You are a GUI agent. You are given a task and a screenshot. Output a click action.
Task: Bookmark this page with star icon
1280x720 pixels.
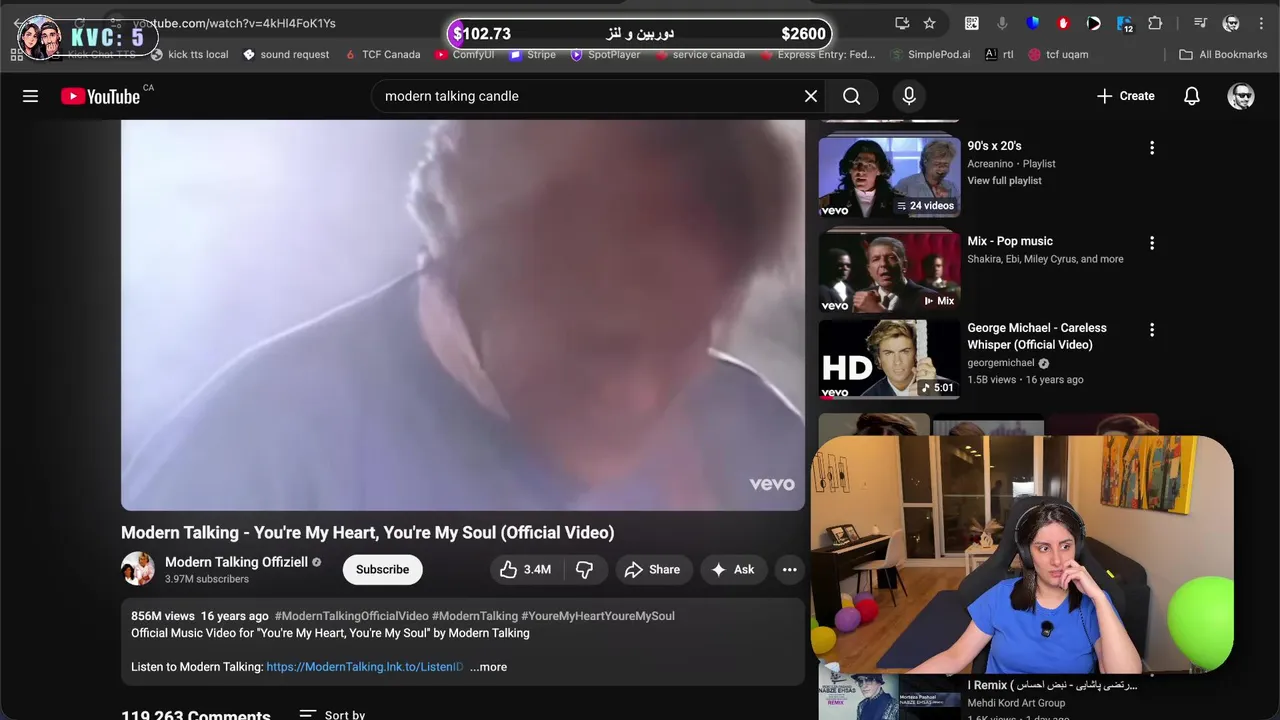click(x=930, y=23)
